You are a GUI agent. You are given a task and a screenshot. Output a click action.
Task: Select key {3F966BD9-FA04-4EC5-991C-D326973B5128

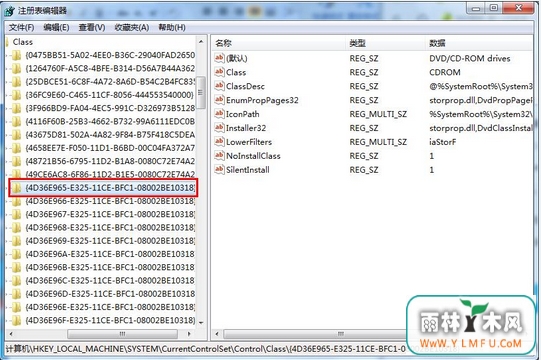point(110,108)
